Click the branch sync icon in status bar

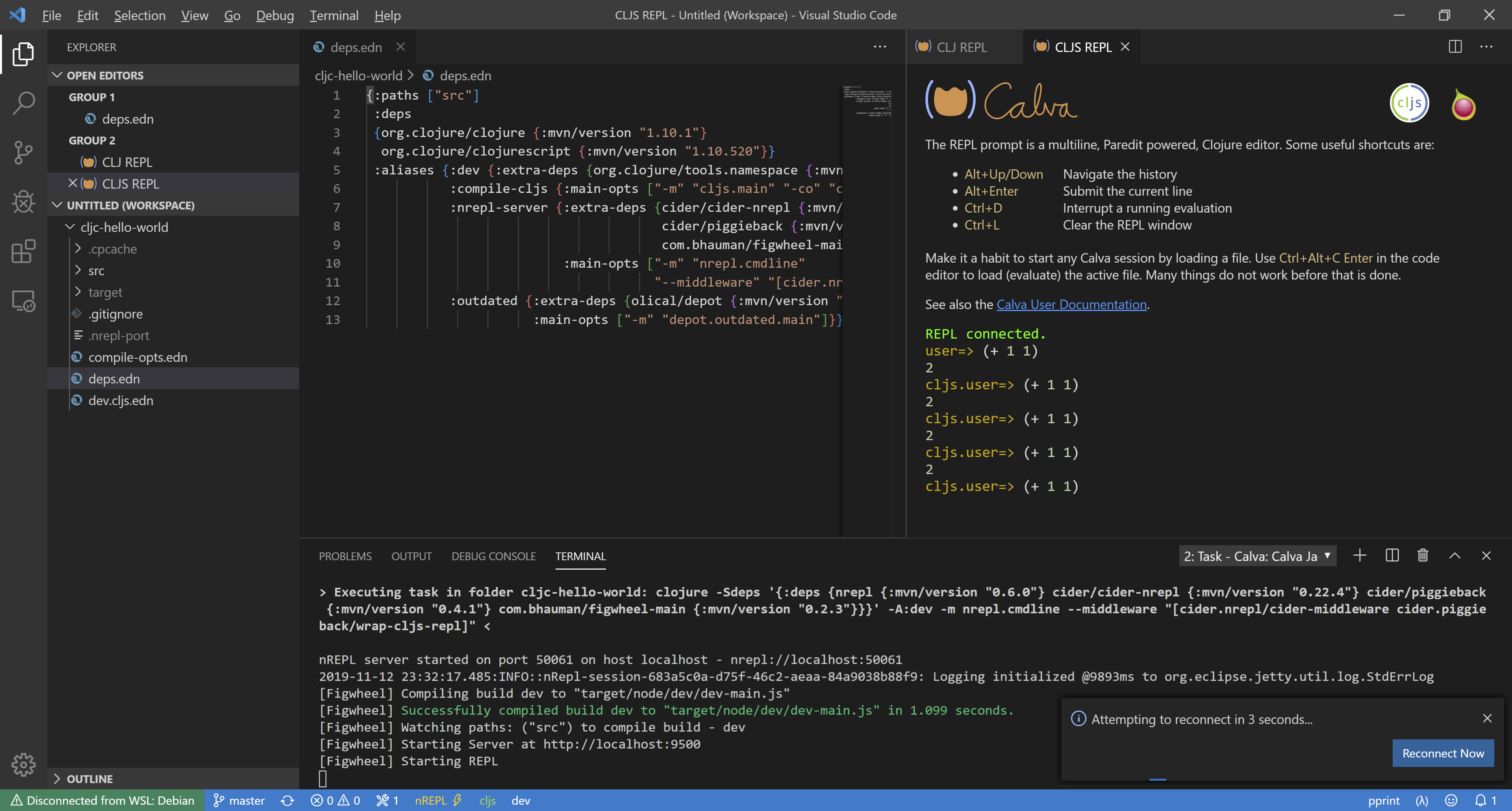click(x=287, y=800)
